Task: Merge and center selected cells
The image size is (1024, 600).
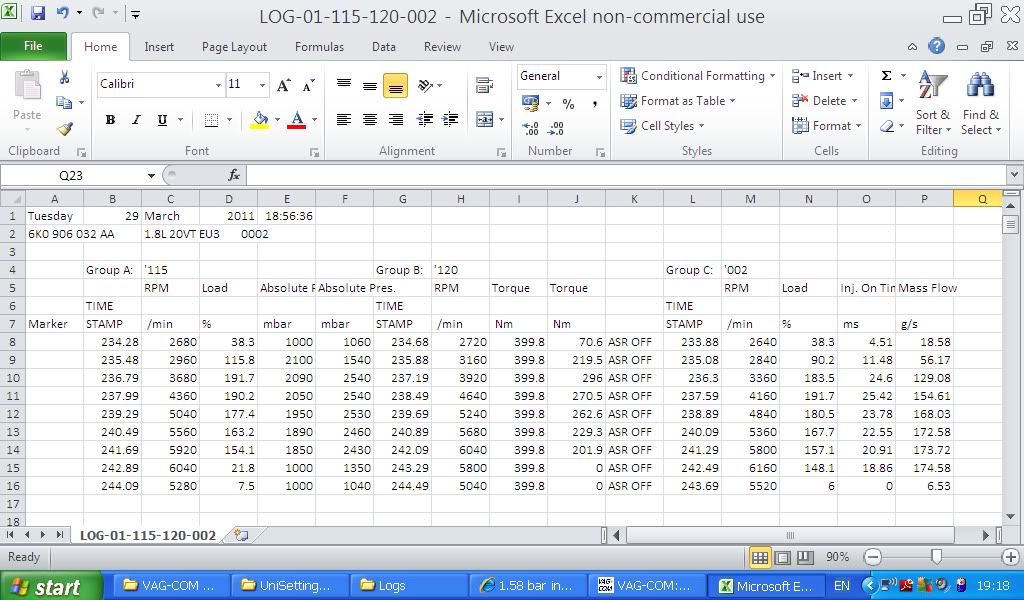Action: [485, 119]
